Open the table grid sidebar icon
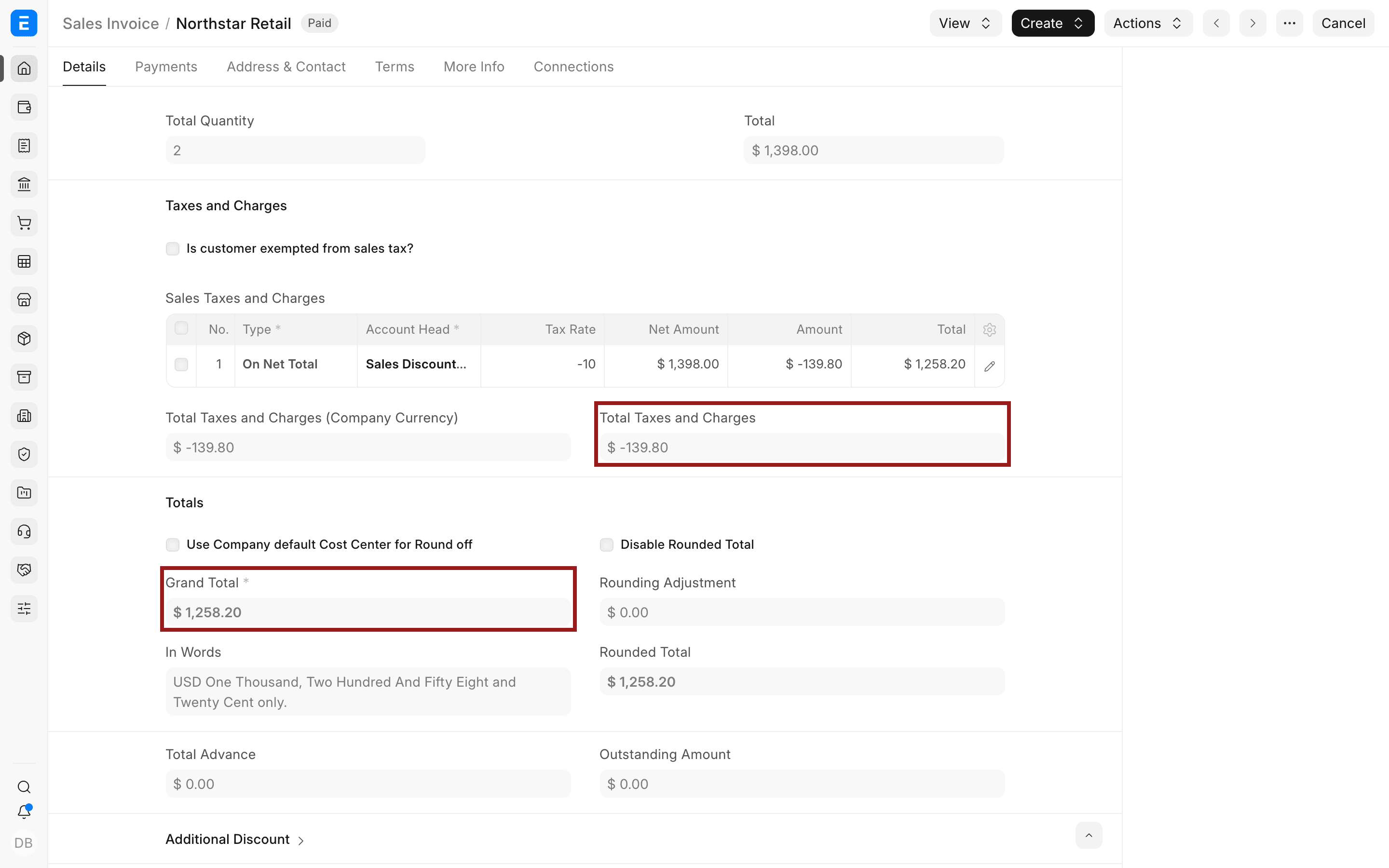This screenshot has height=868, width=1389. pos(24,261)
